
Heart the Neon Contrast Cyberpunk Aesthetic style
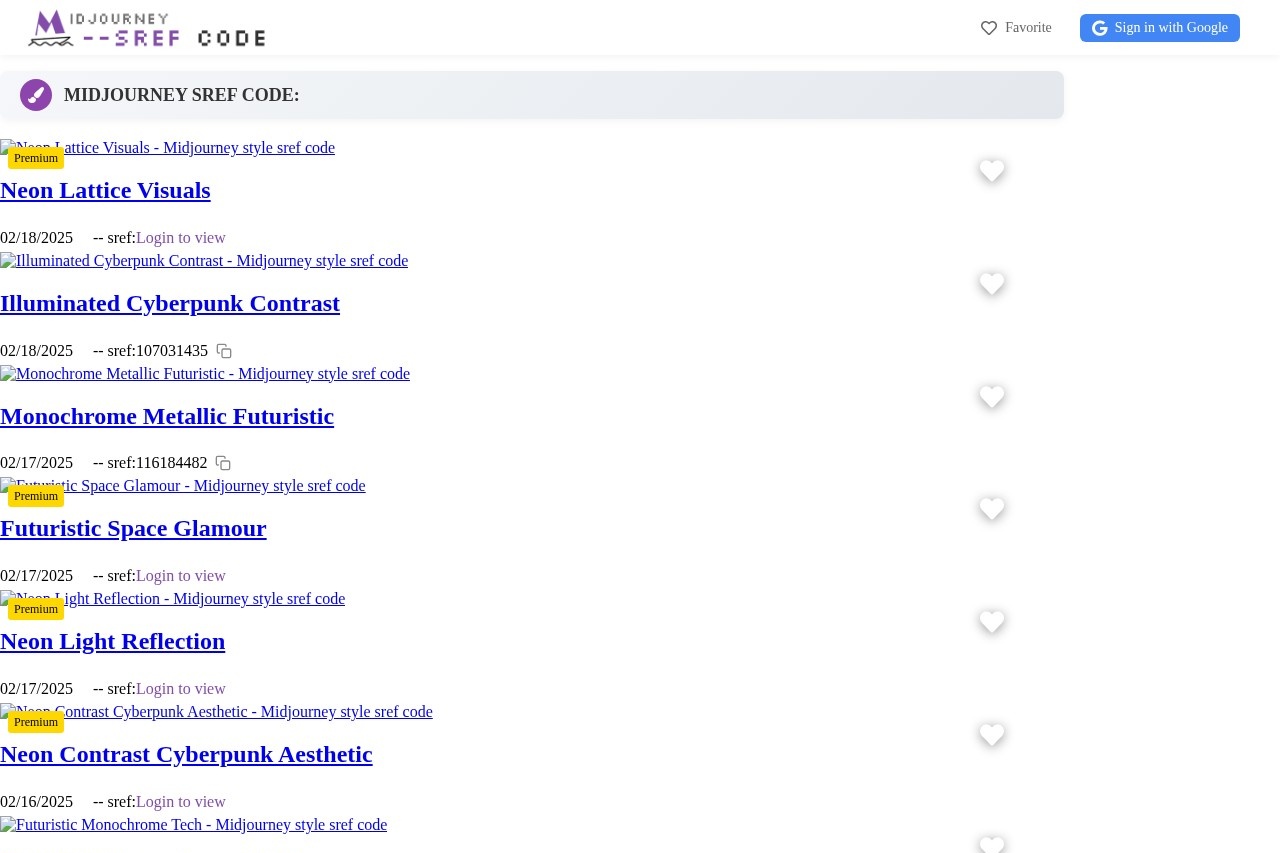[x=992, y=735]
